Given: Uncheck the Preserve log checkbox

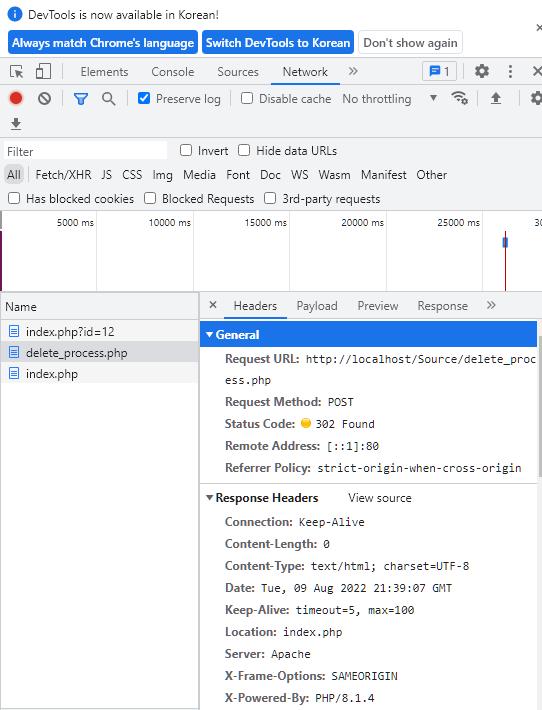Looking at the screenshot, I should [x=144, y=98].
